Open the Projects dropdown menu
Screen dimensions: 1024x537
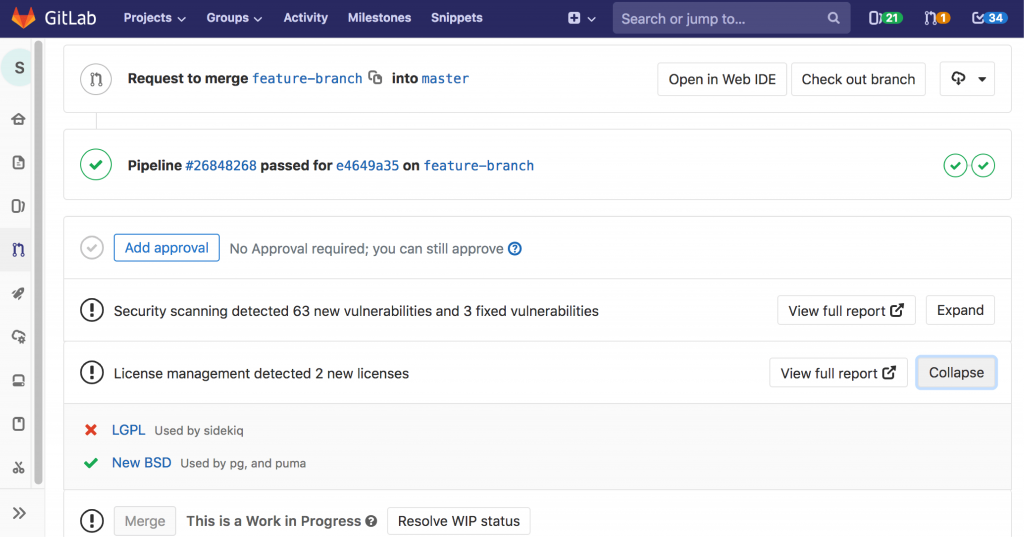coord(154,18)
